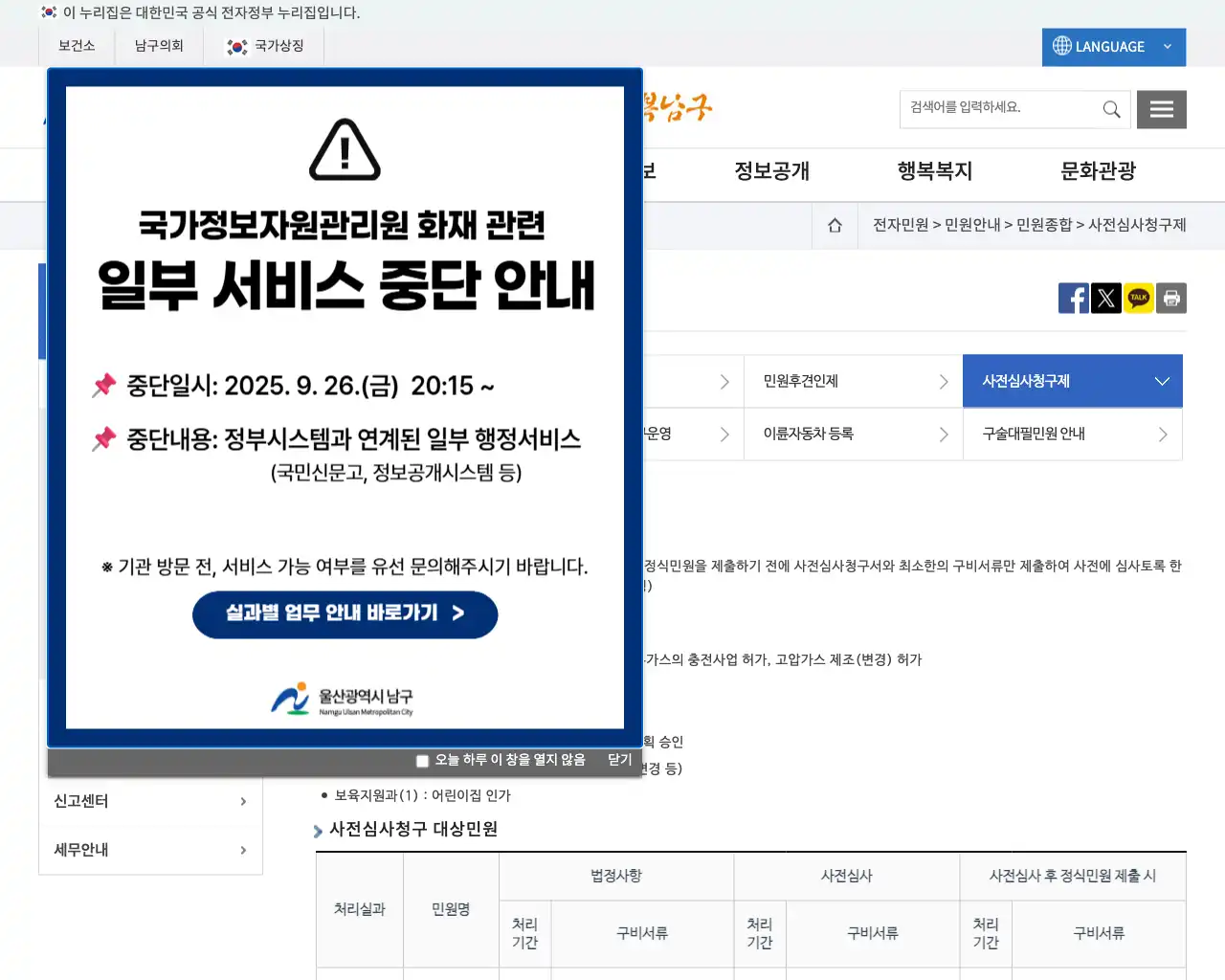This screenshot has height=980, width=1225.
Task: Click the 처리실과 table header
Action: pyautogui.click(x=360, y=910)
